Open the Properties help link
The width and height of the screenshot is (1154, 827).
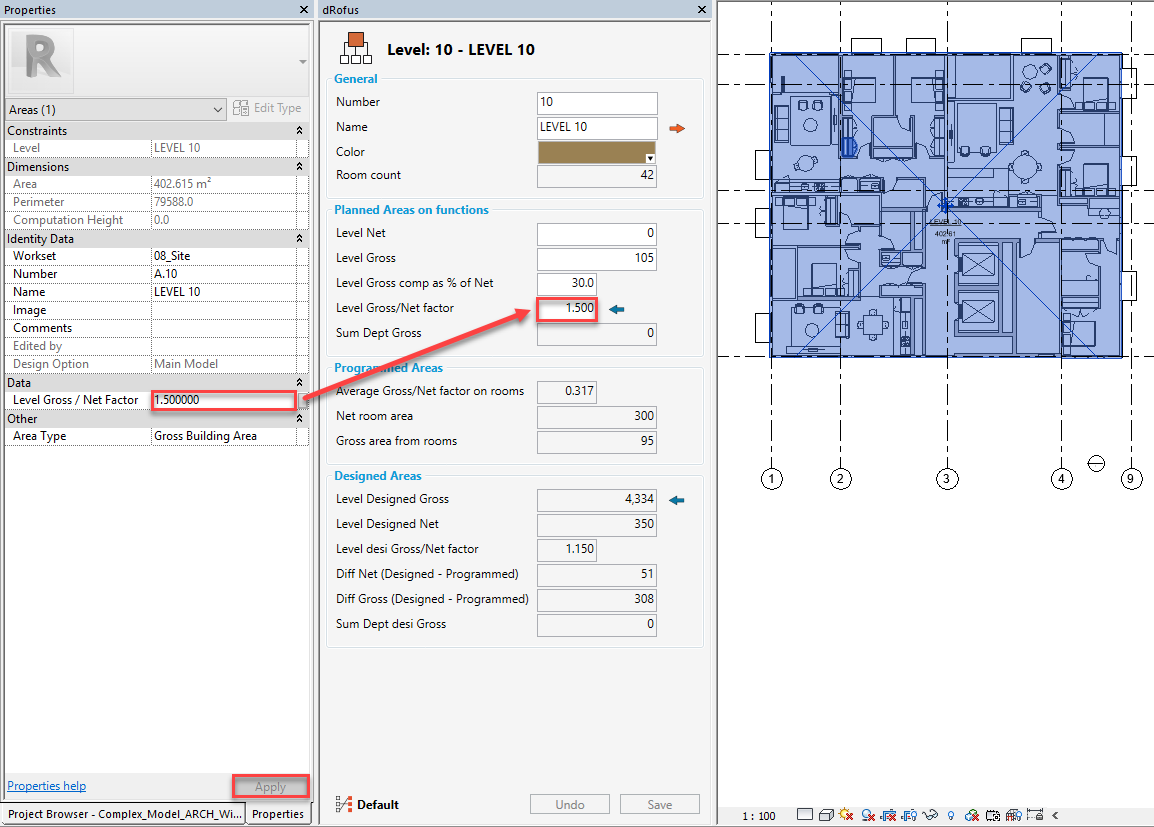tap(46, 786)
